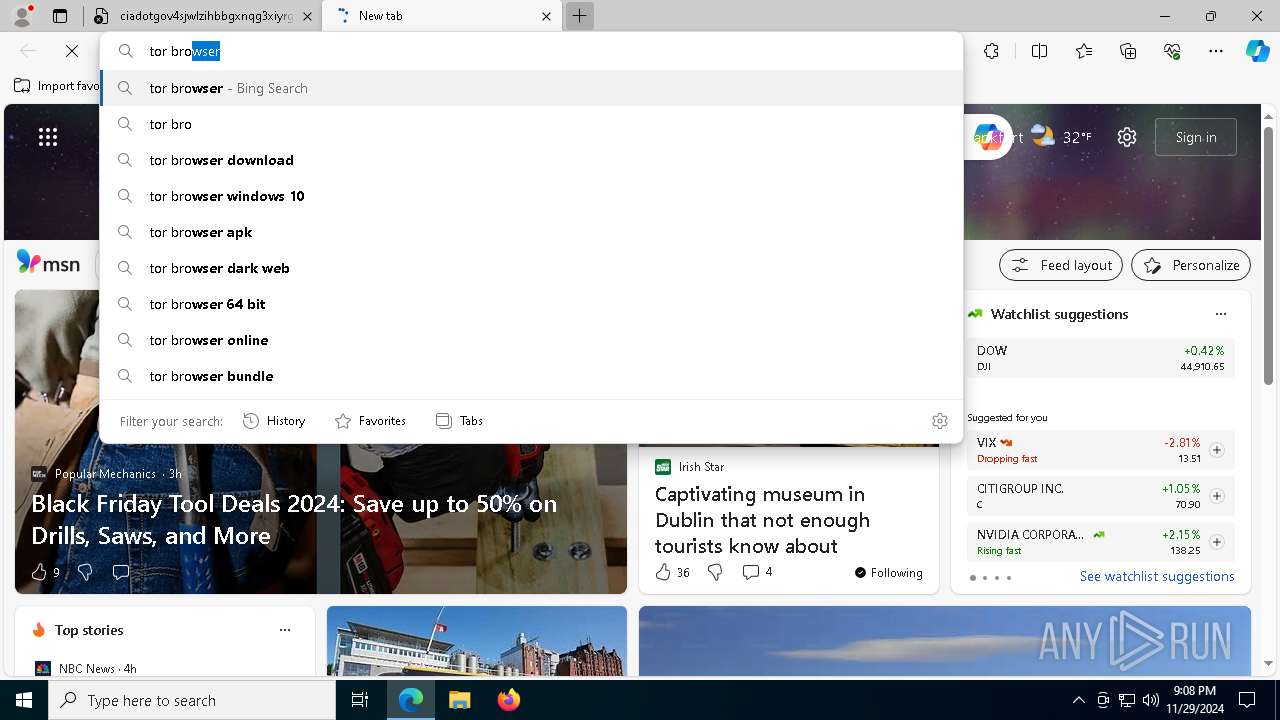
Task: Open search suggestion settings gear
Action: point(939,421)
